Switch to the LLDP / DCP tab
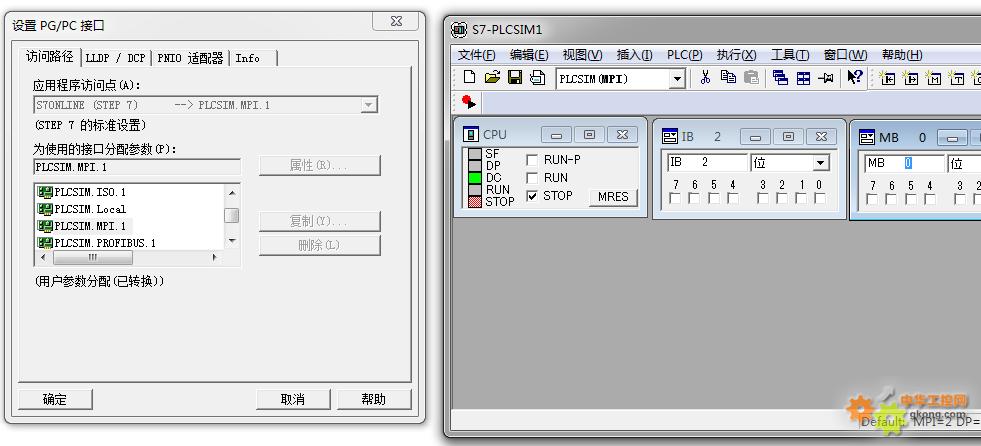Viewport: 981px width, 446px height. [116, 58]
